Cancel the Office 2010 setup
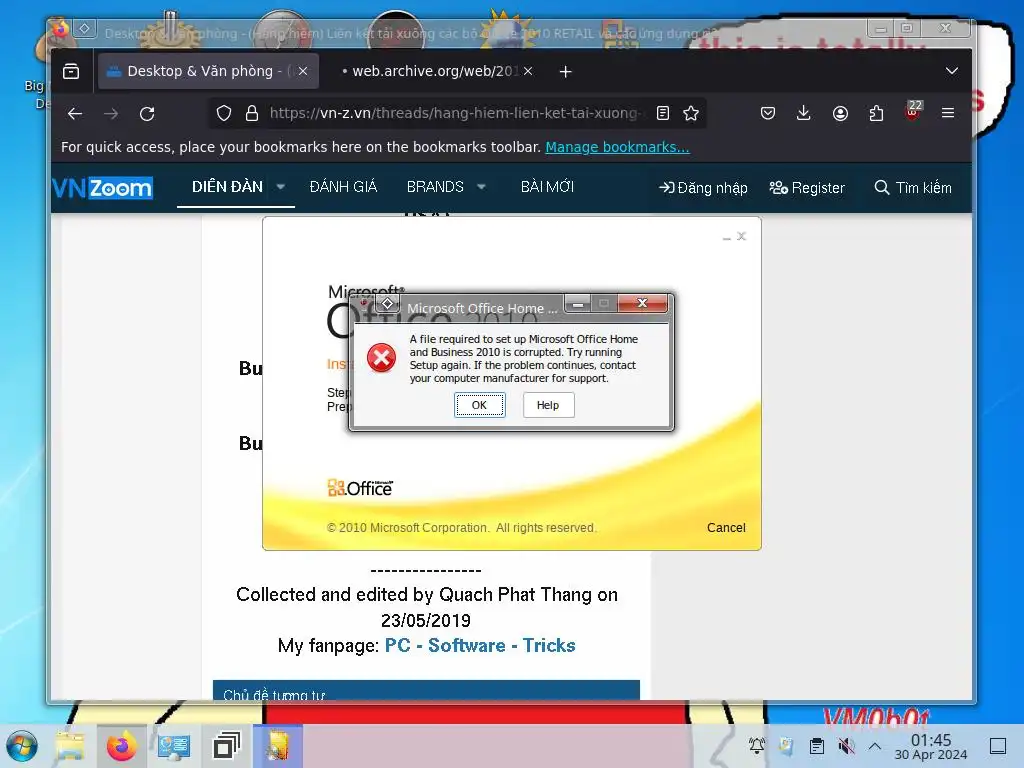 pyautogui.click(x=726, y=528)
